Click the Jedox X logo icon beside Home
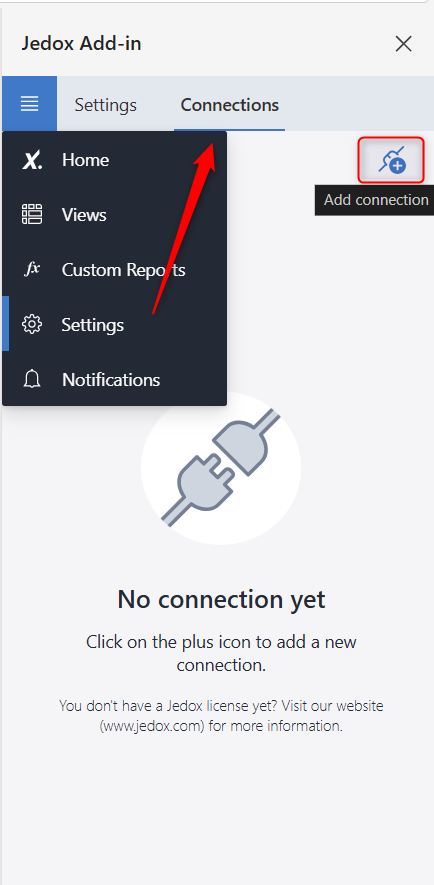Screen dimensions: 434x885 (x=32, y=160)
